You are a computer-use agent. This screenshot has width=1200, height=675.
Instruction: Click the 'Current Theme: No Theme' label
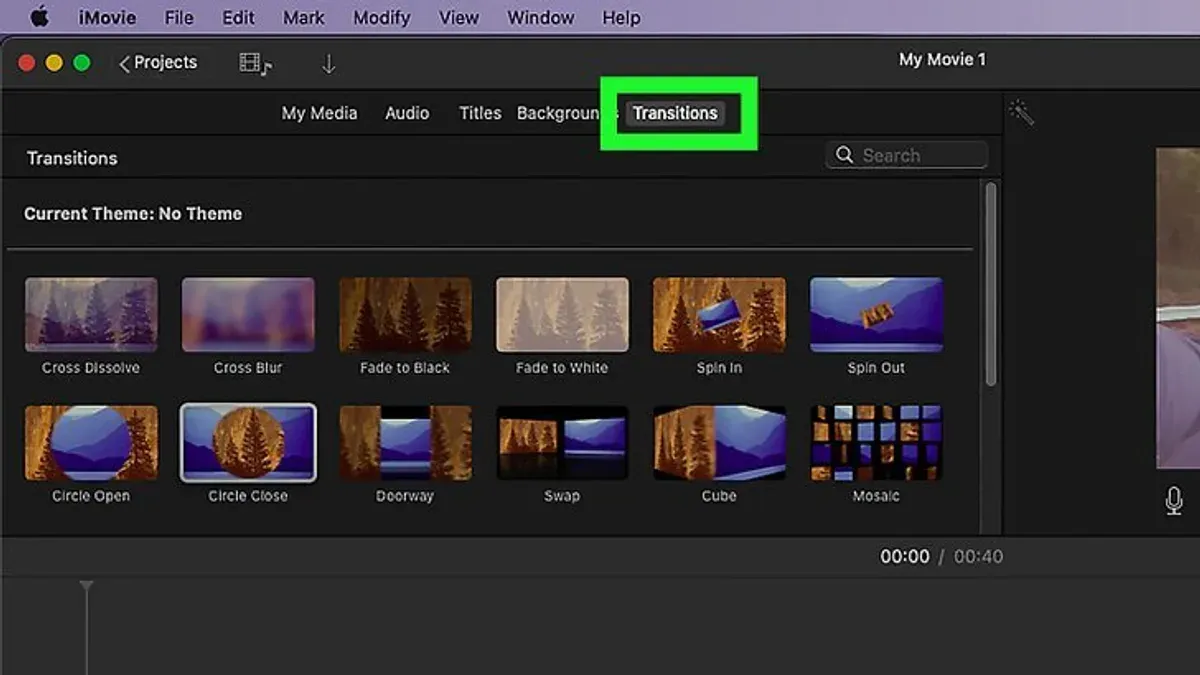133,214
